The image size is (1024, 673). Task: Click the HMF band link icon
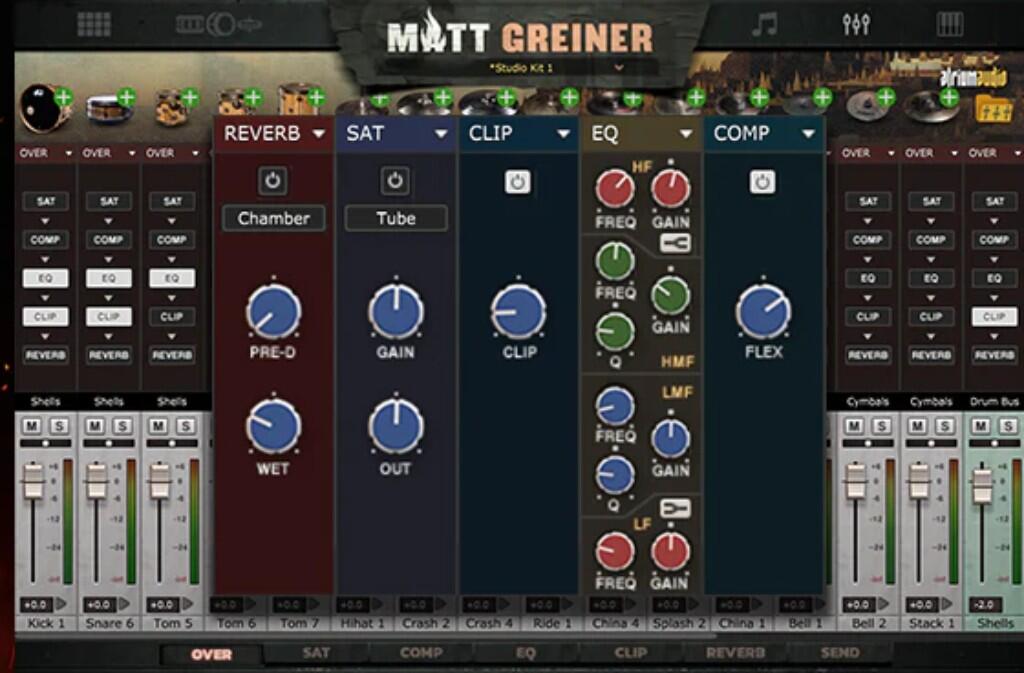(x=675, y=243)
